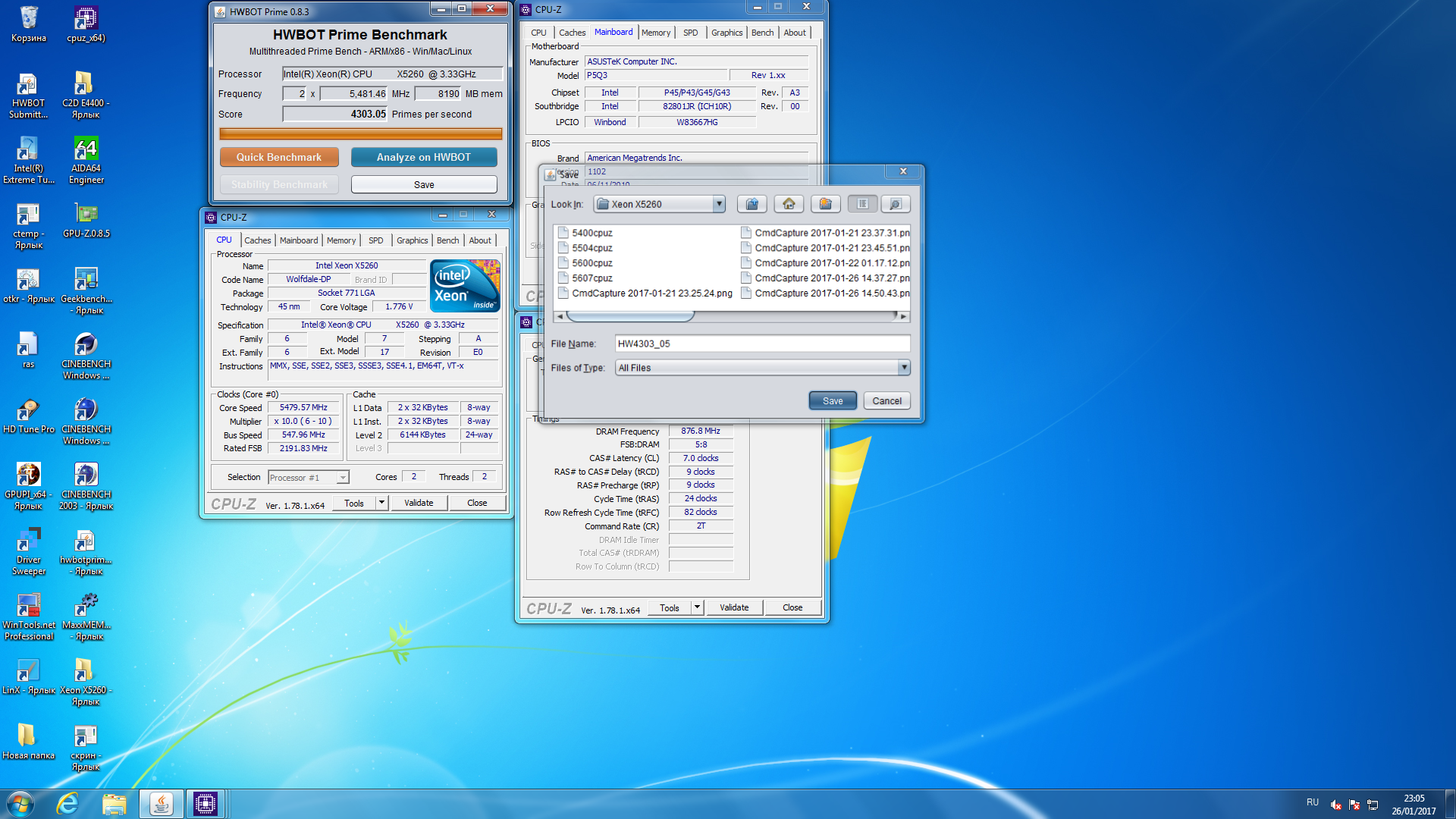Open the Processor #1 selection dropdown

click(x=309, y=478)
